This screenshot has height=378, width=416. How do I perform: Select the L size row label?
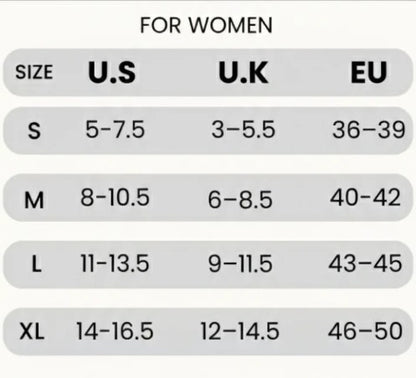pyautogui.click(x=36, y=264)
